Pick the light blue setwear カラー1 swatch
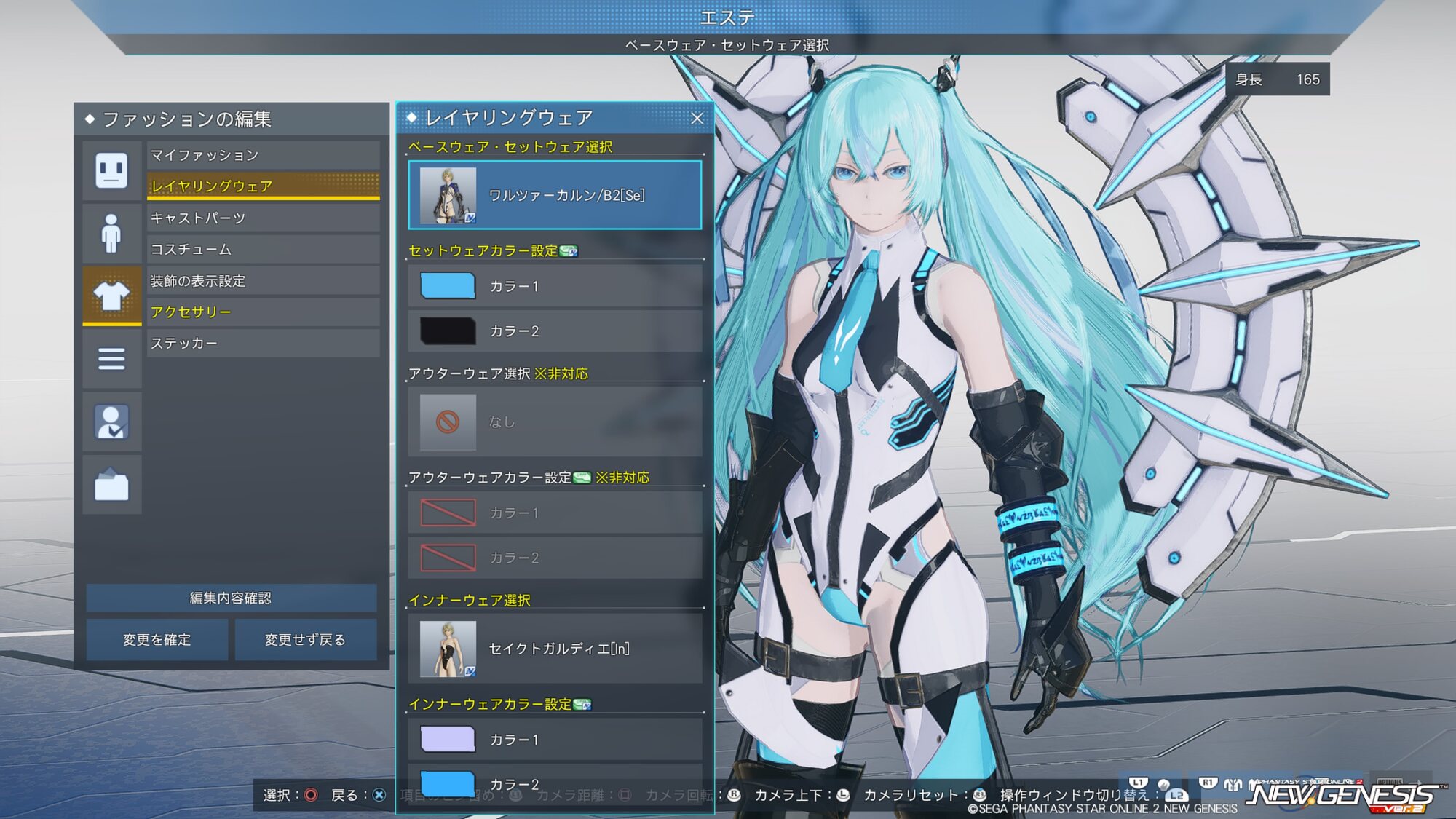1456x819 pixels. pyautogui.click(x=448, y=286)
